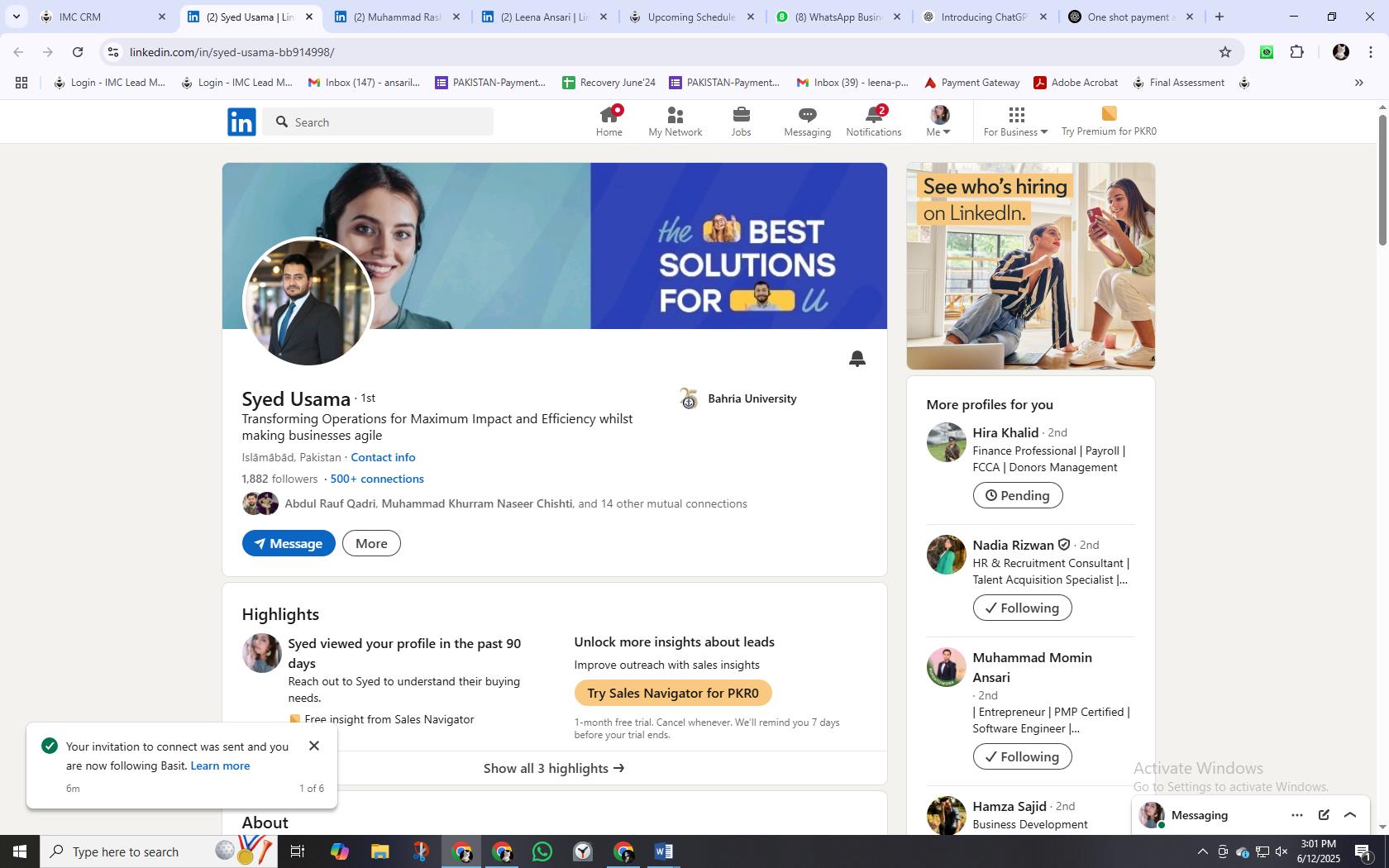Screen dimensions: 1389x868
Task: Switch to Upcoming Schedule tab
Action: 691,17
